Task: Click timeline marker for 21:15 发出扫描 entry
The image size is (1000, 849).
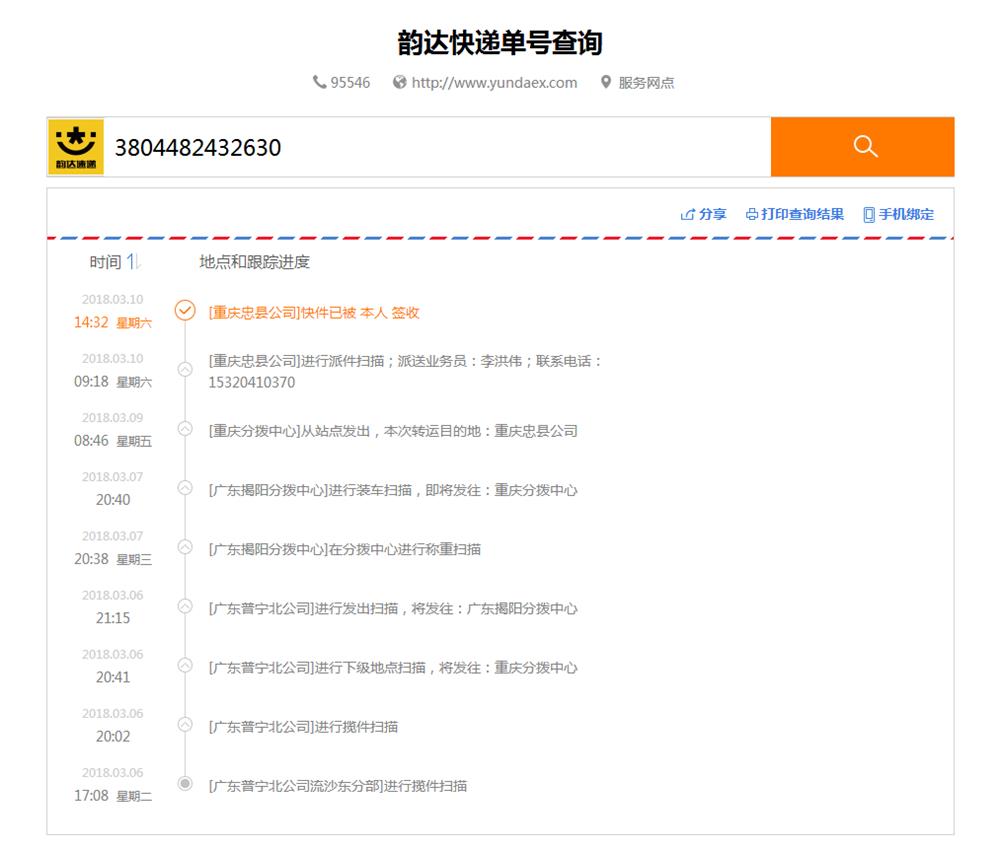Action: 185,606
